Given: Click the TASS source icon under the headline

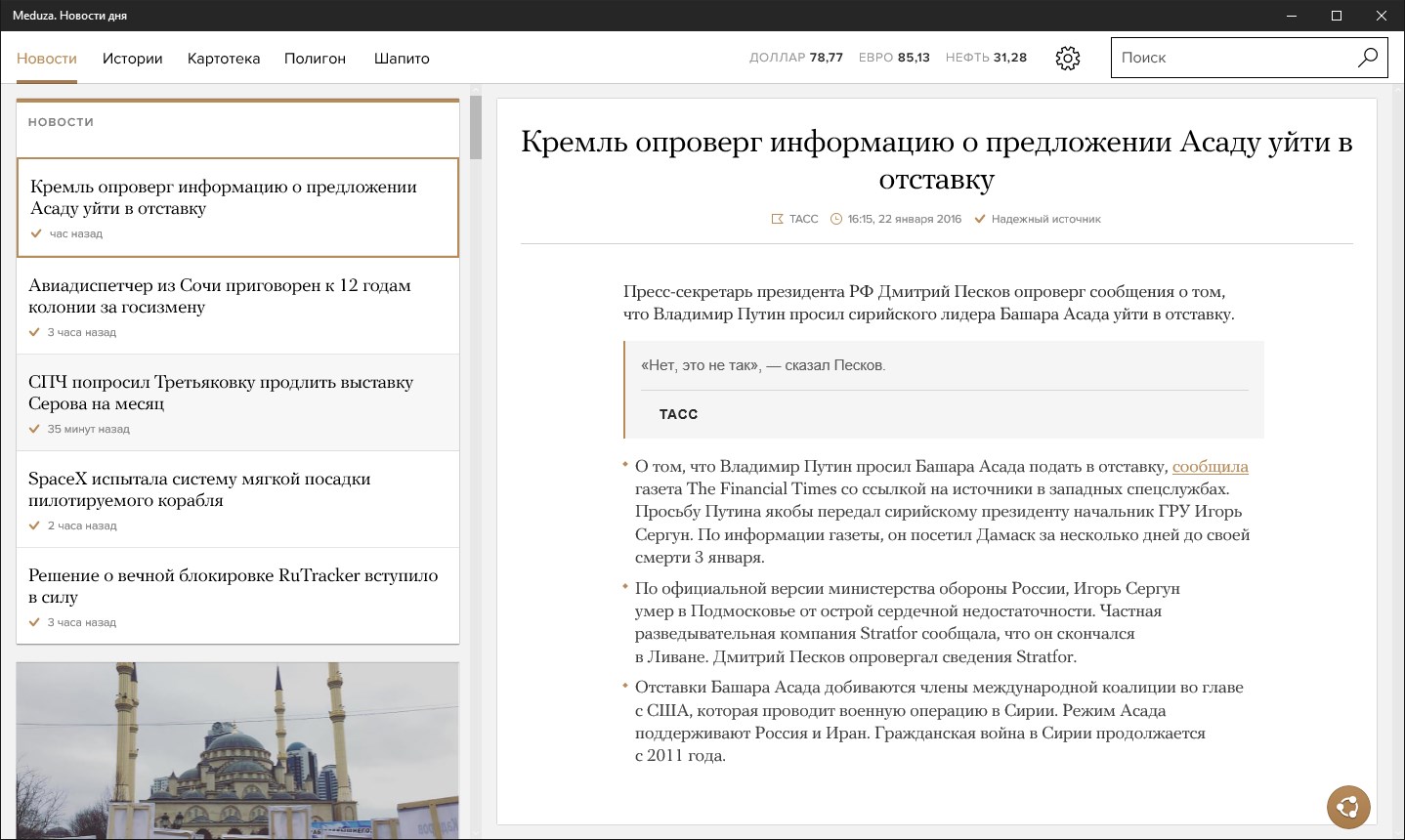Looking at the screenshot, I should coord(778,219).
